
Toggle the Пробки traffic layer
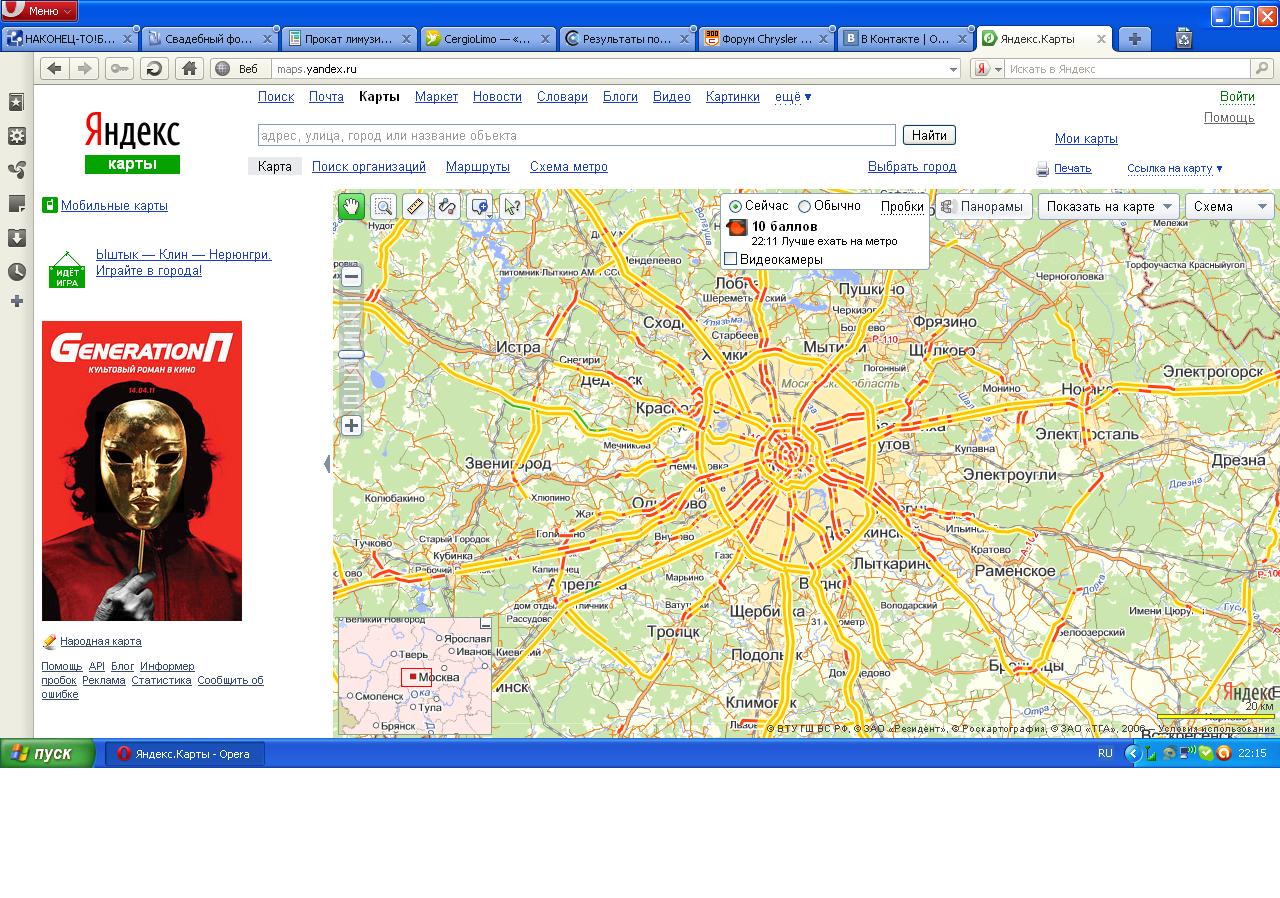(x=902, y=207)
